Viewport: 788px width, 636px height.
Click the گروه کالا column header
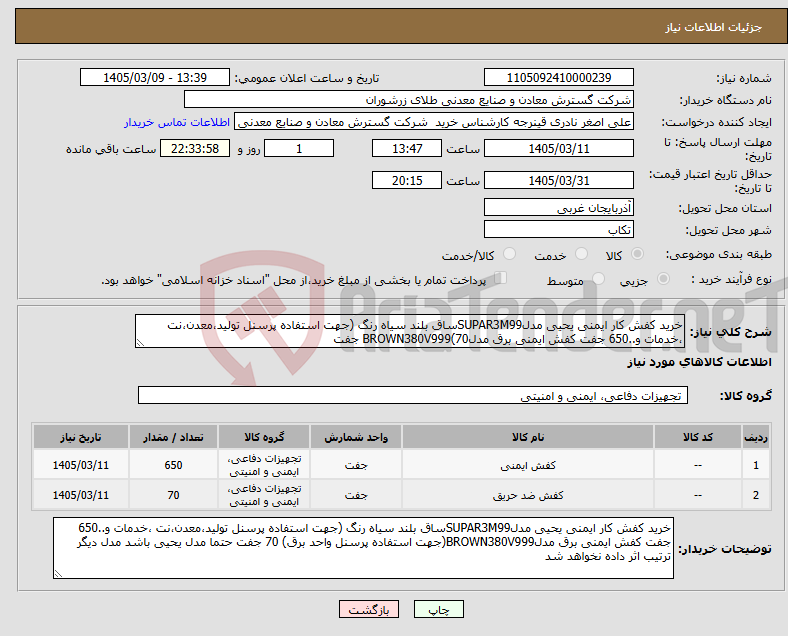(x=264, y=437)
